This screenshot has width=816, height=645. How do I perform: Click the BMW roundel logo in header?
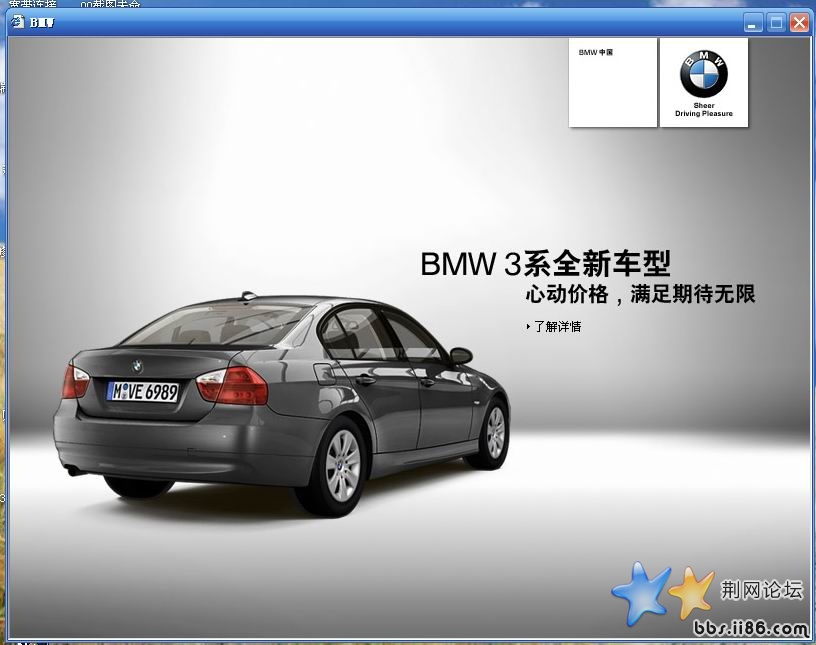pyautogui.click(x=703, y=75)
